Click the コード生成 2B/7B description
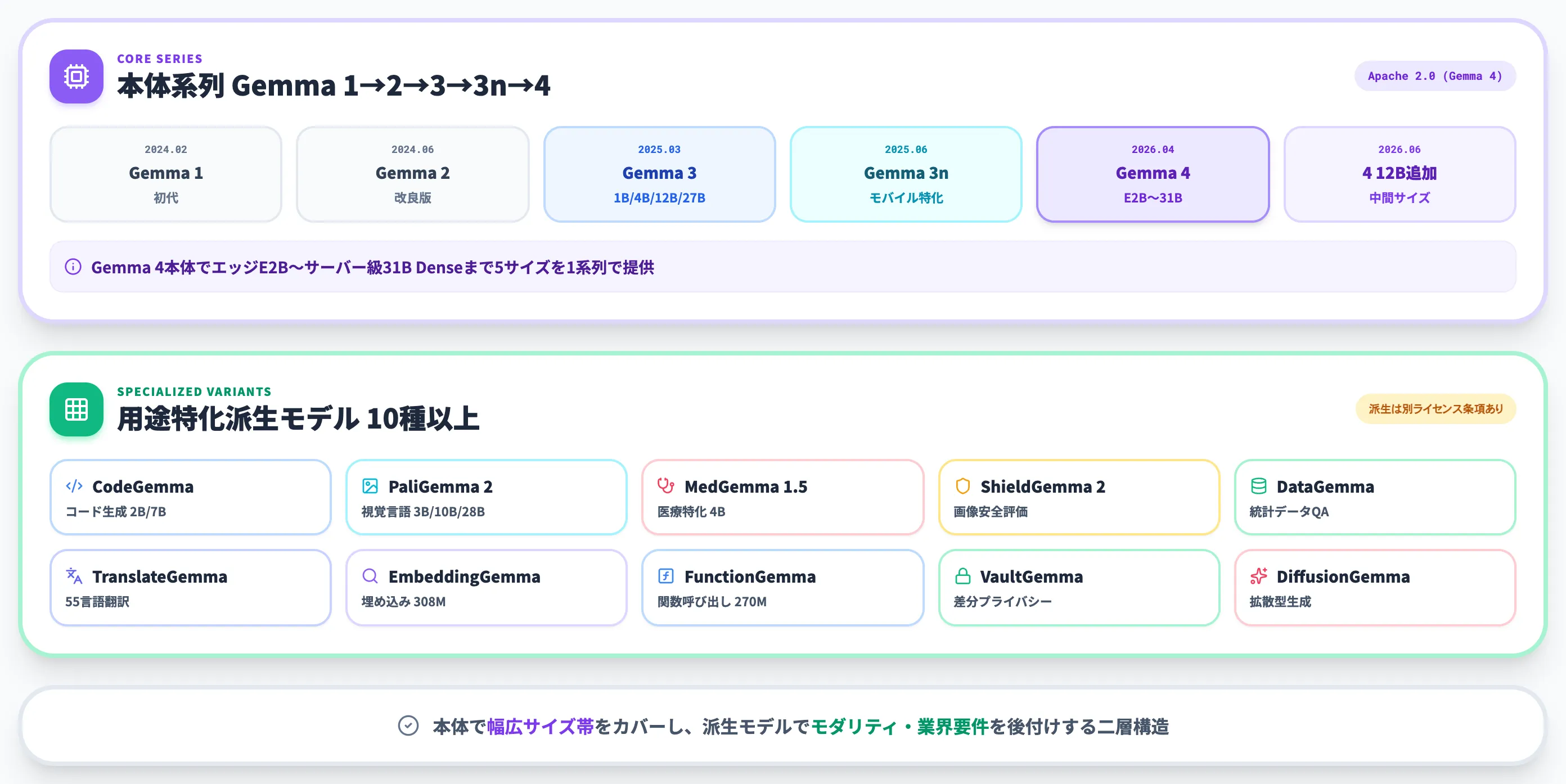The width and height of the screenshot is (1566, 784). (115, 512)
